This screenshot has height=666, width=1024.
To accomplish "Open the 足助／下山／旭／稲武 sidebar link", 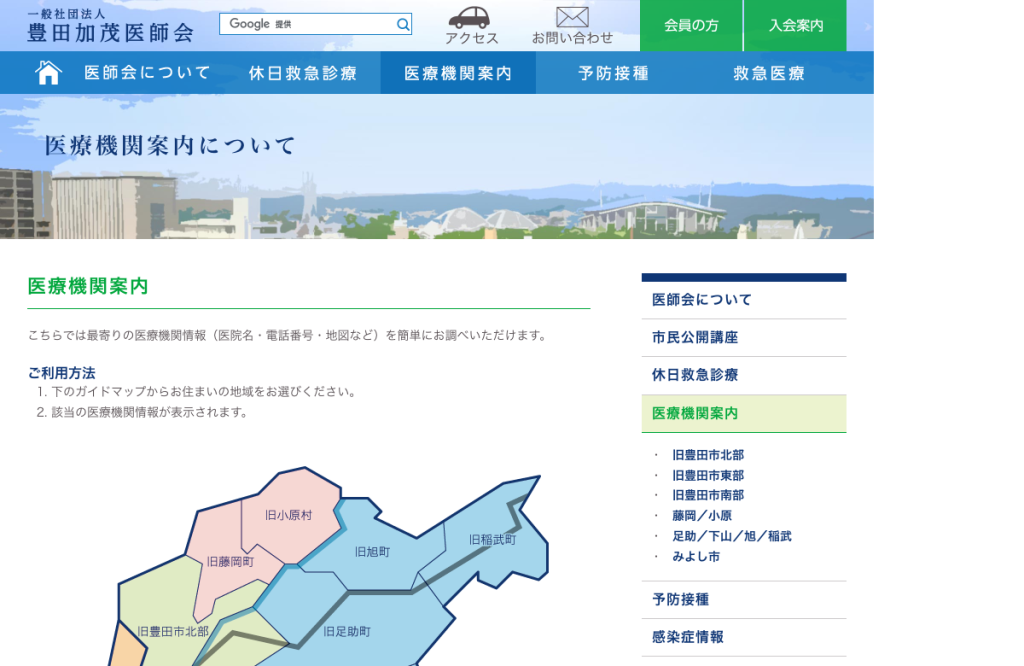I will pyautogui.click(x=731, y=536).
